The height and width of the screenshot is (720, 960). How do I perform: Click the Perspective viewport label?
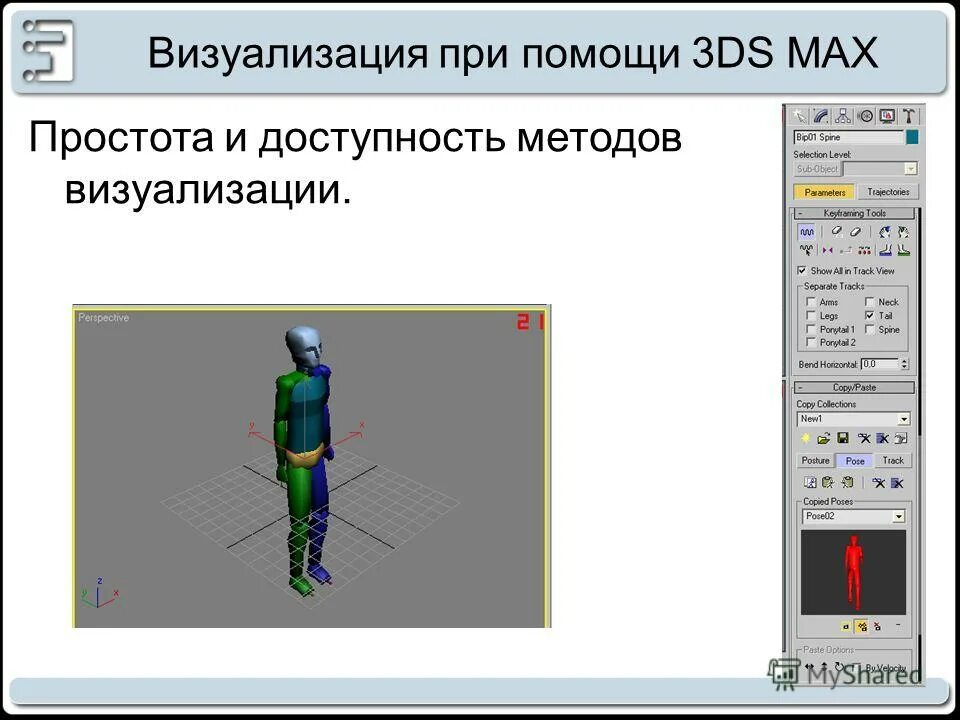pyautogui.click(x=103, y=318)
